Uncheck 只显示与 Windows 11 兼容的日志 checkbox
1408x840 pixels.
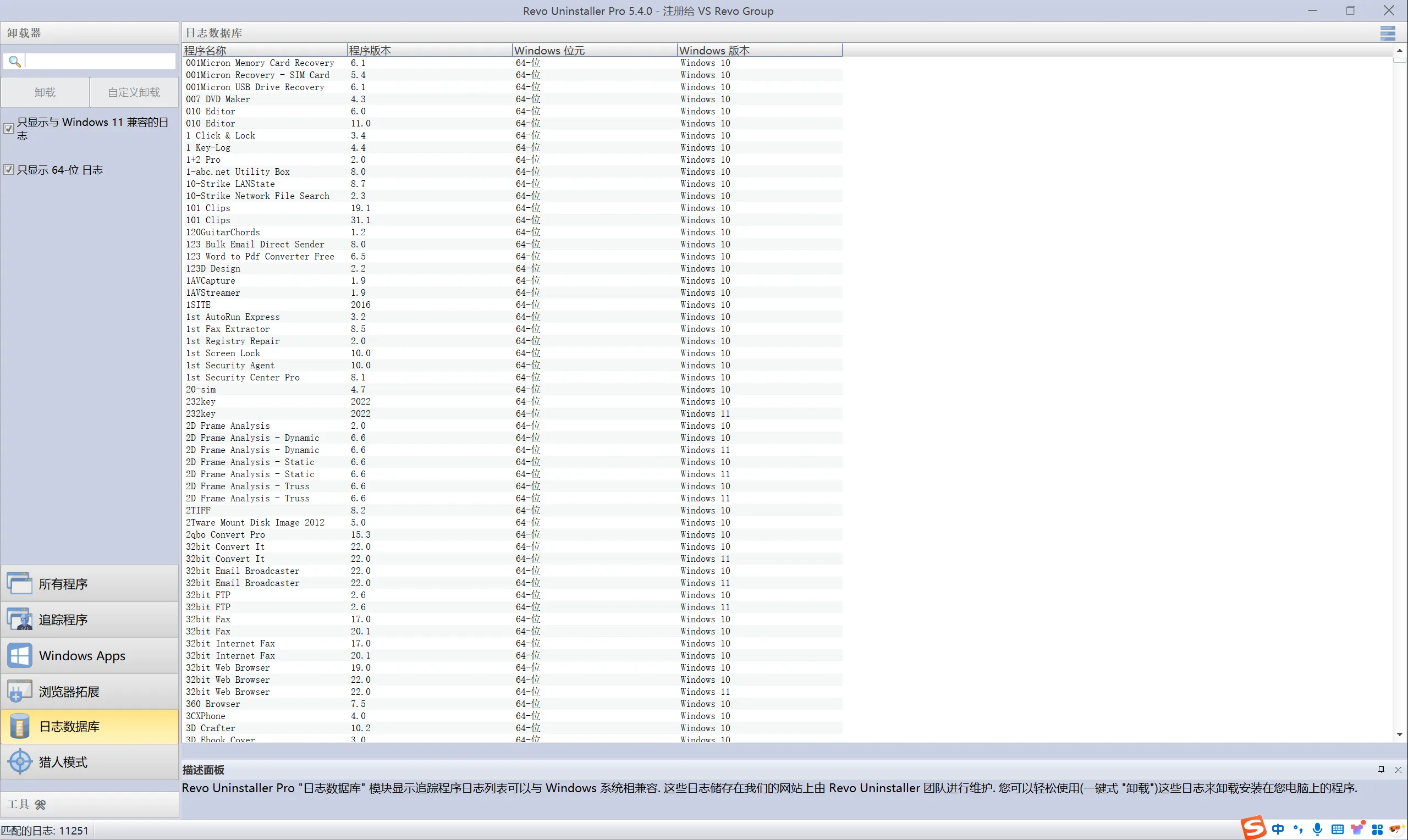click(8, 129)
